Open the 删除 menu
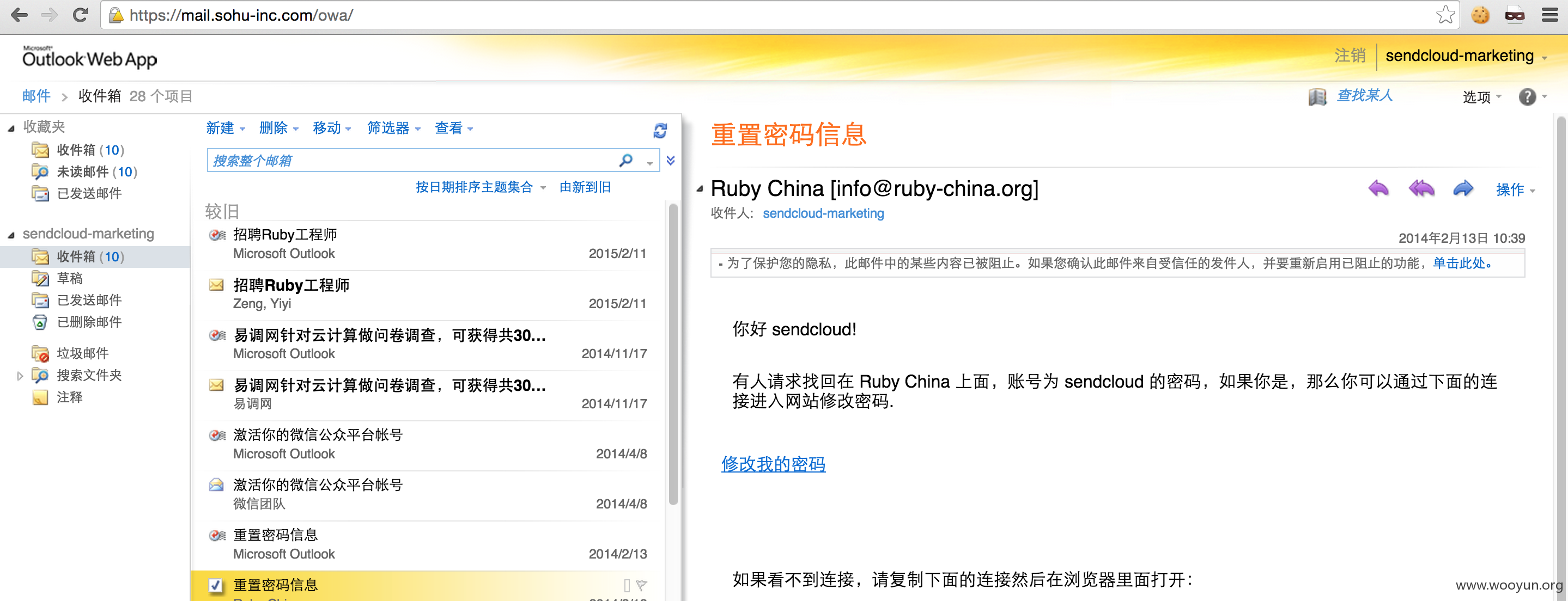1568x601 pixels. coord(279,128)
